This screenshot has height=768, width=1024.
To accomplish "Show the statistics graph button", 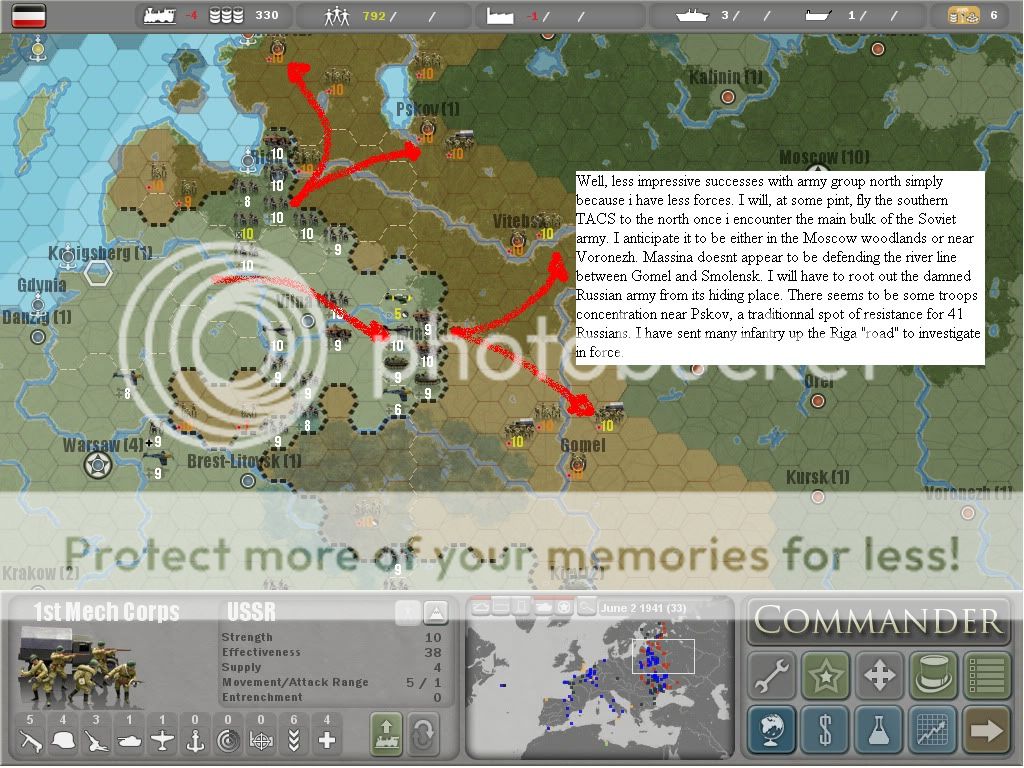I will coord(933,730).
